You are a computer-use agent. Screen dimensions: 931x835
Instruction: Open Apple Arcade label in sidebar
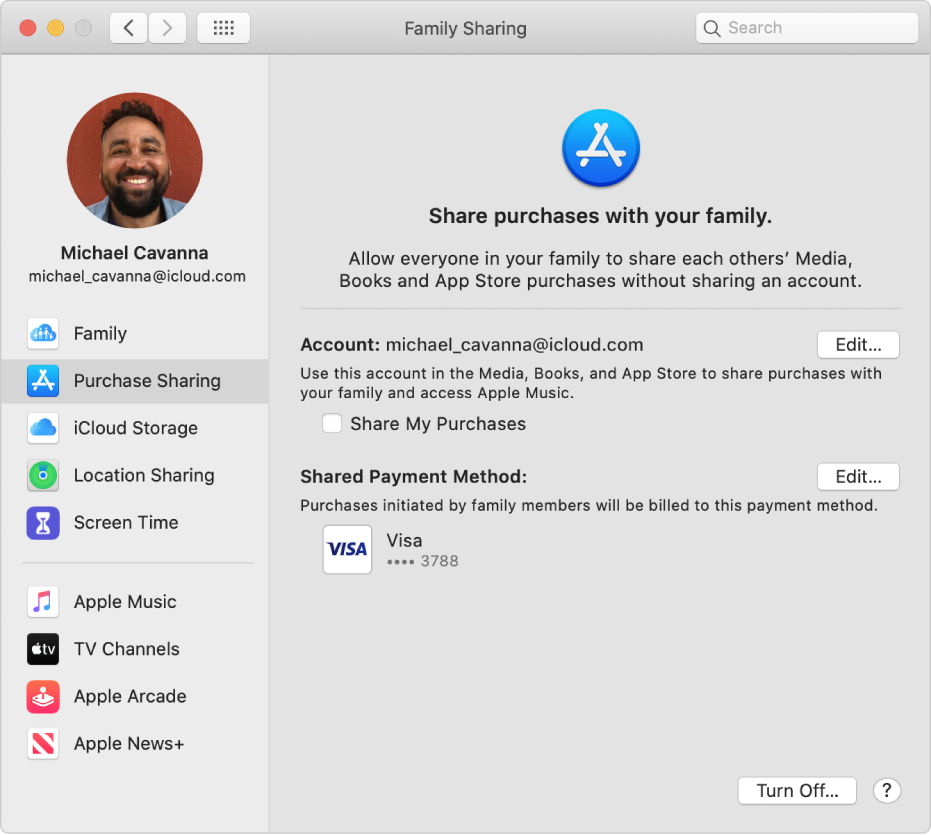130,696
